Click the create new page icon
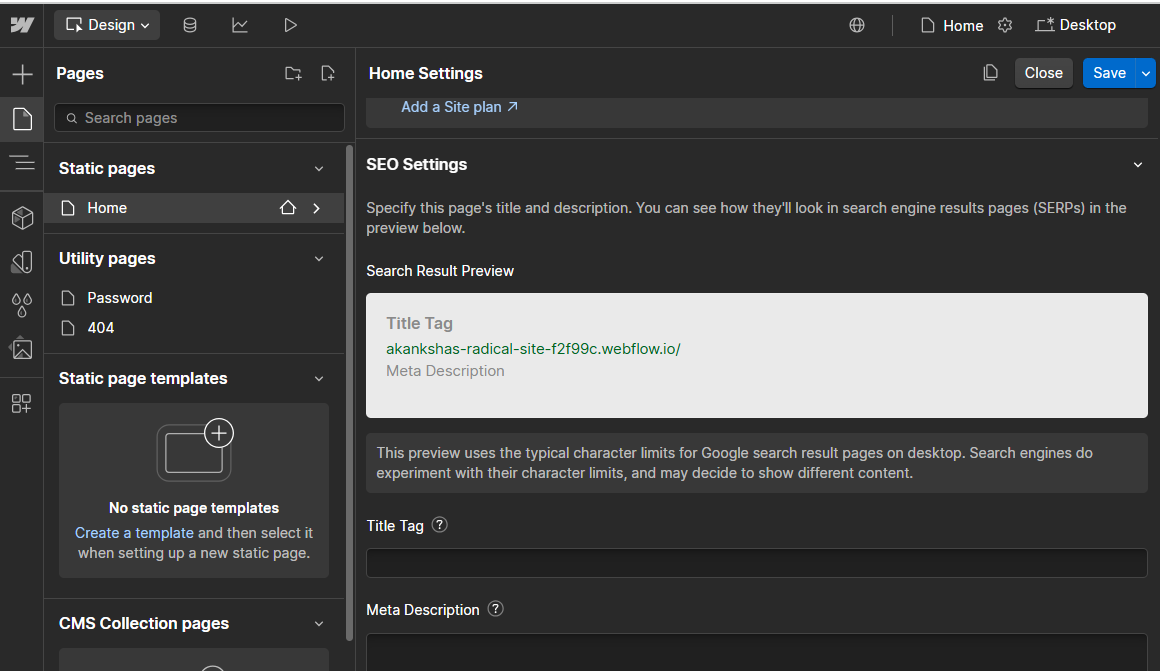 (327, 73)
